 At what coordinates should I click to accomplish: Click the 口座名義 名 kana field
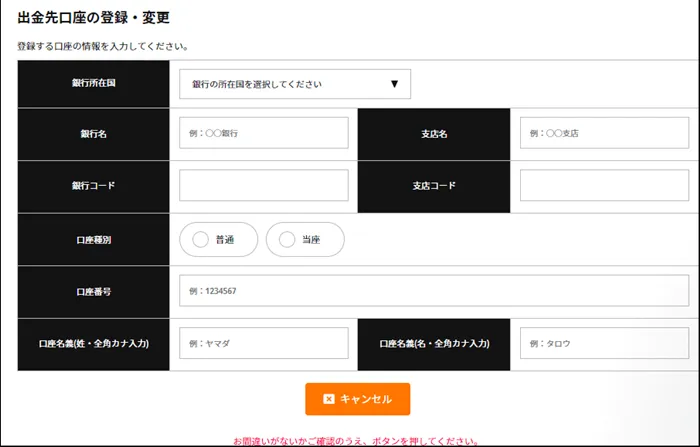[604, 343]
